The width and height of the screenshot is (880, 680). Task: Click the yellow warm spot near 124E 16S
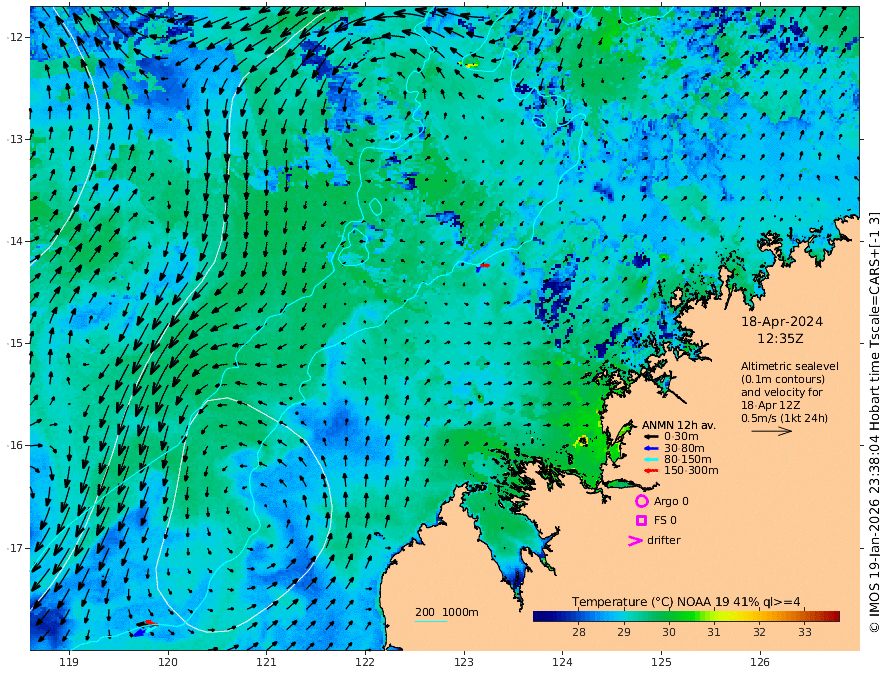[x=582, y=441]
